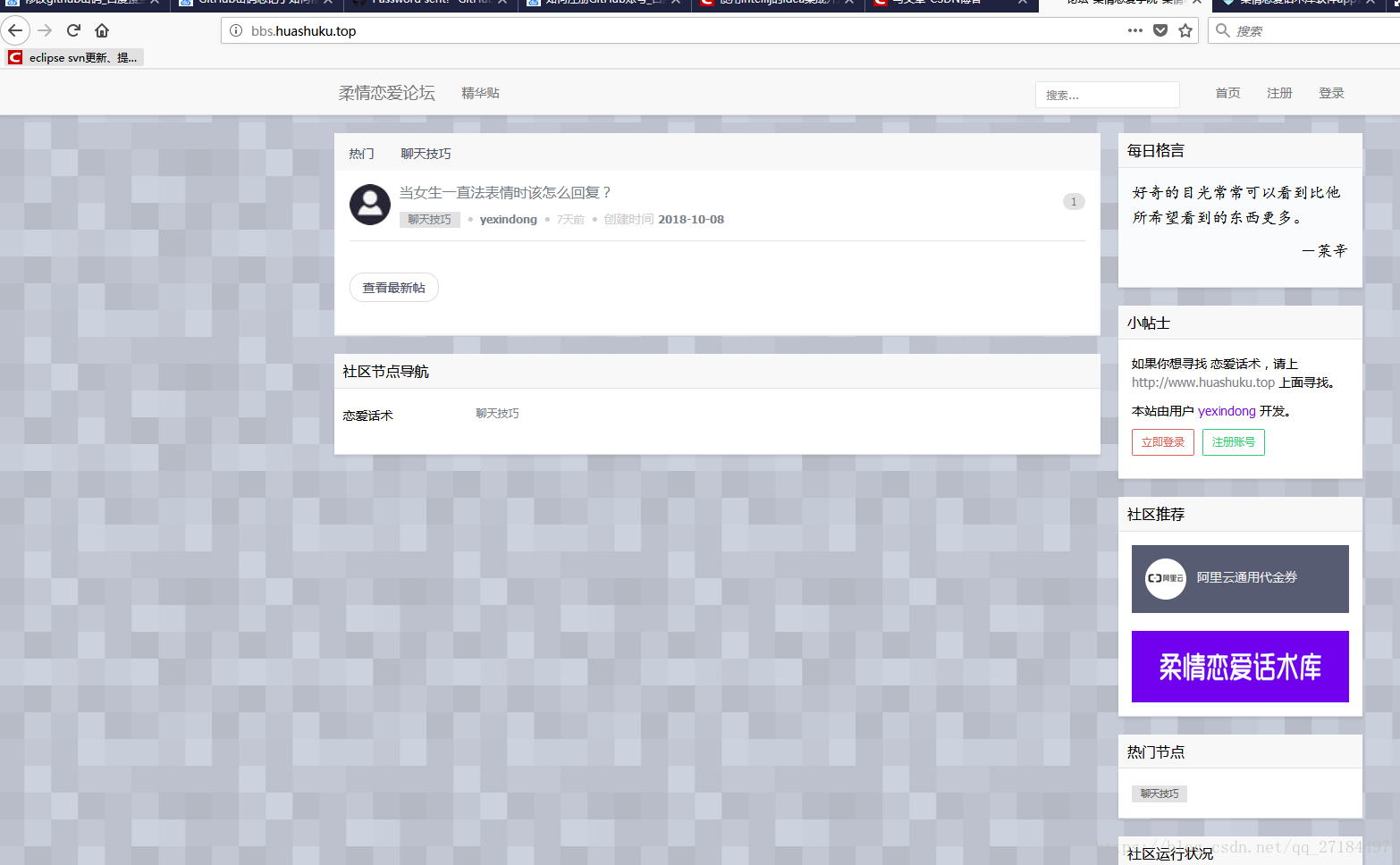
Task: Open the 柔情恋爱论坛 site title
Action: coord(386,93)
